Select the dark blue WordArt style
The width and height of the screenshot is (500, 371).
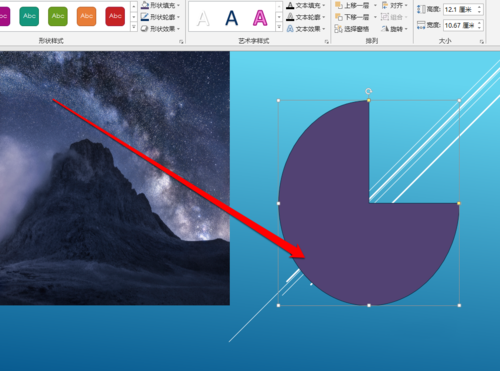(231, 18)
